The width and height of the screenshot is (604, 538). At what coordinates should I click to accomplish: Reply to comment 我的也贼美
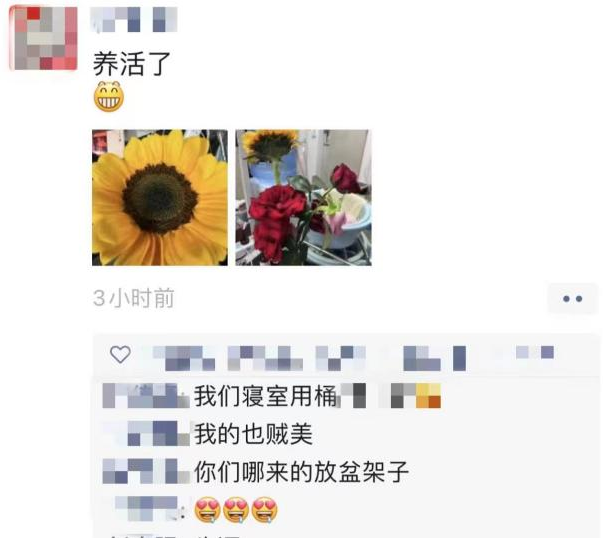pyautogui.click(x=253, y=434)
